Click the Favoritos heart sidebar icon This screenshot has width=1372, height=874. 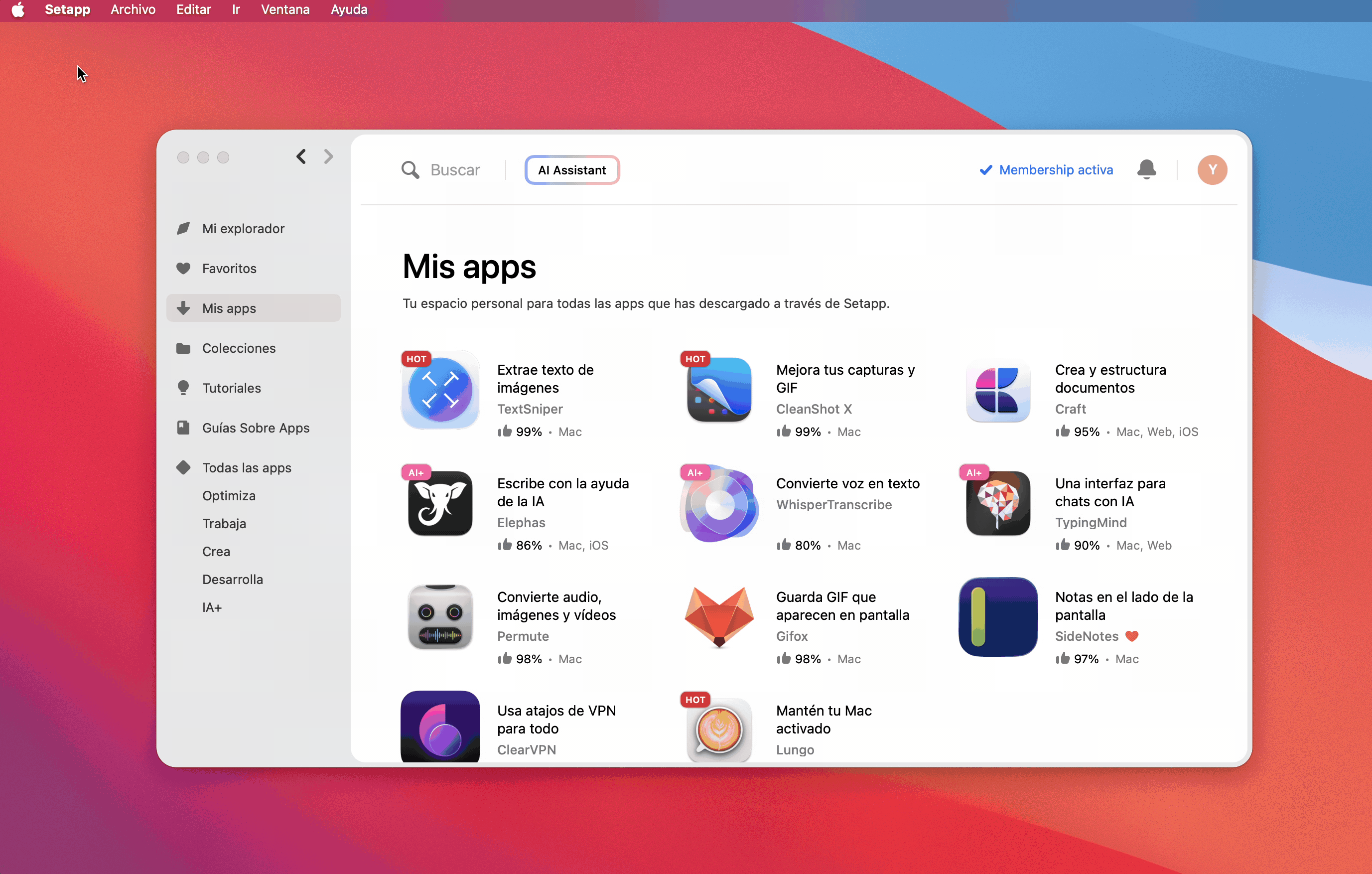click(183, 269)
